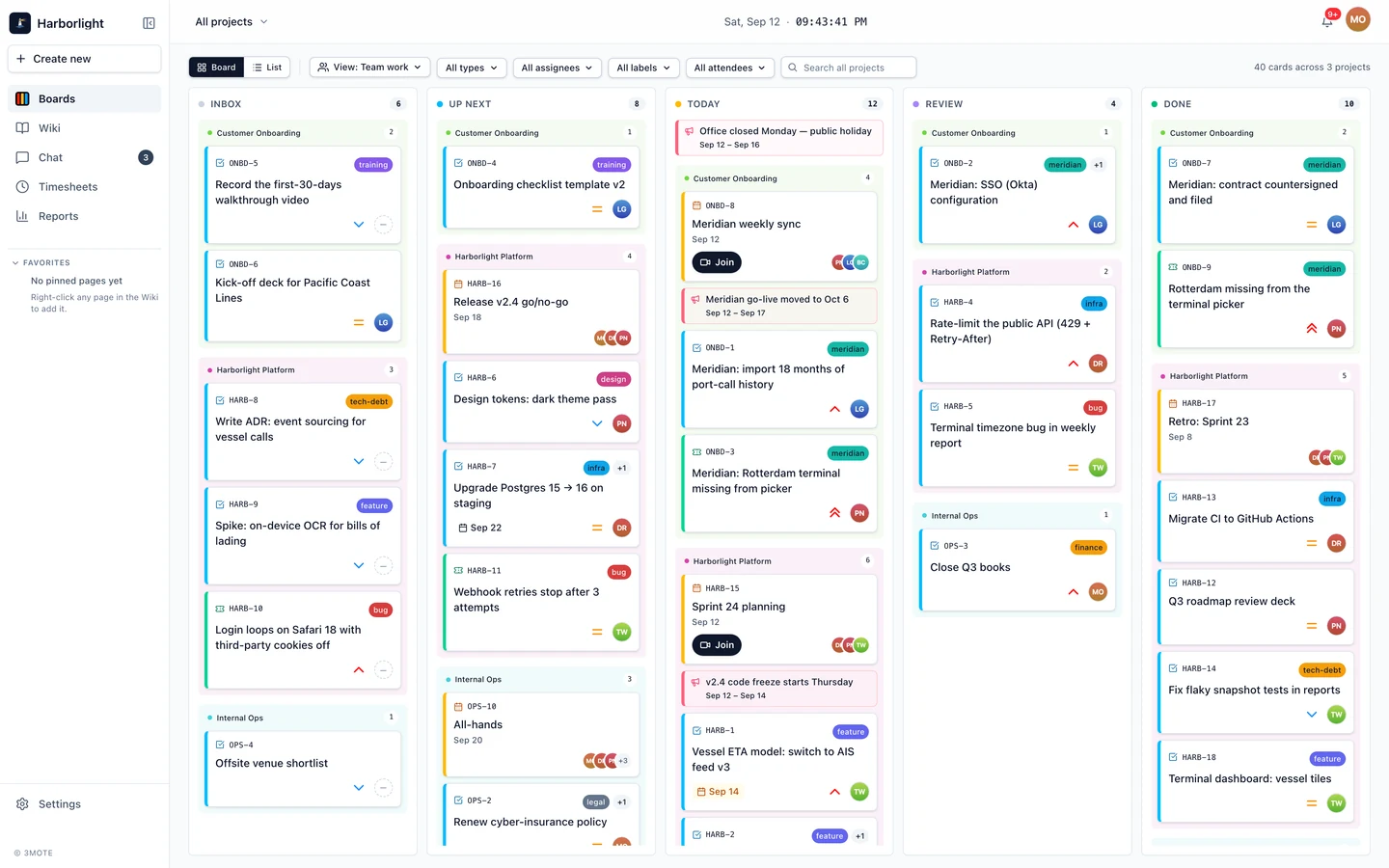Click the 'Retro: Sprint 23' card title

[1209, 421]
